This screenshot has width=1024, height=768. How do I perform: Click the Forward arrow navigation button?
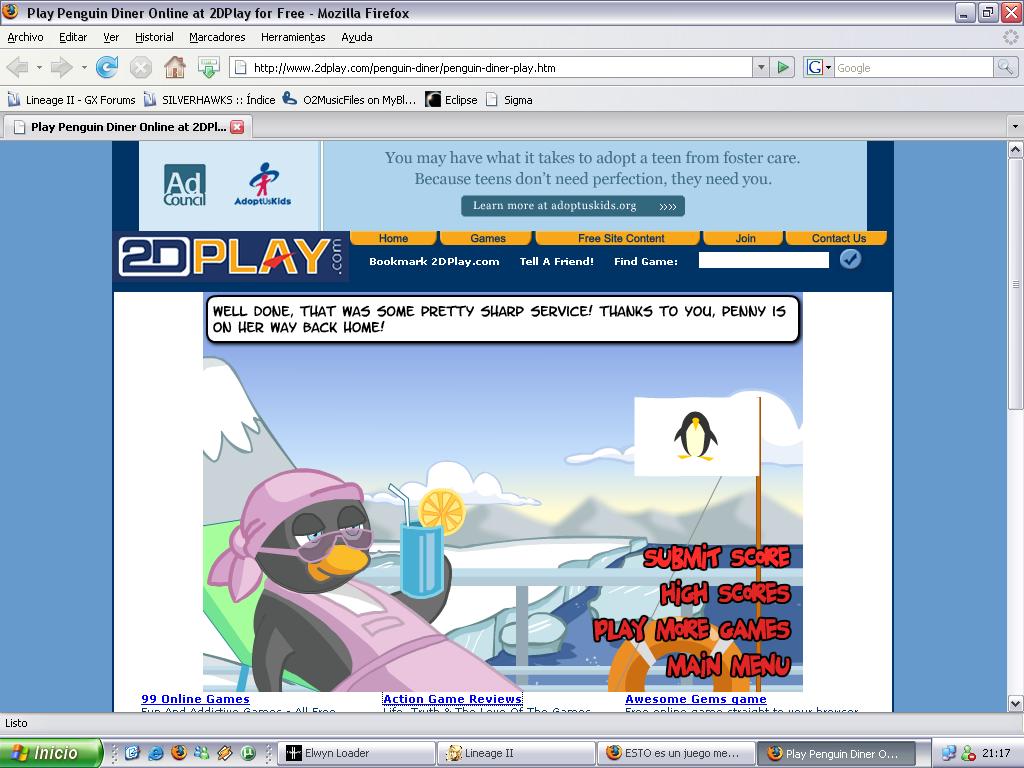click(x=61, y=67)
